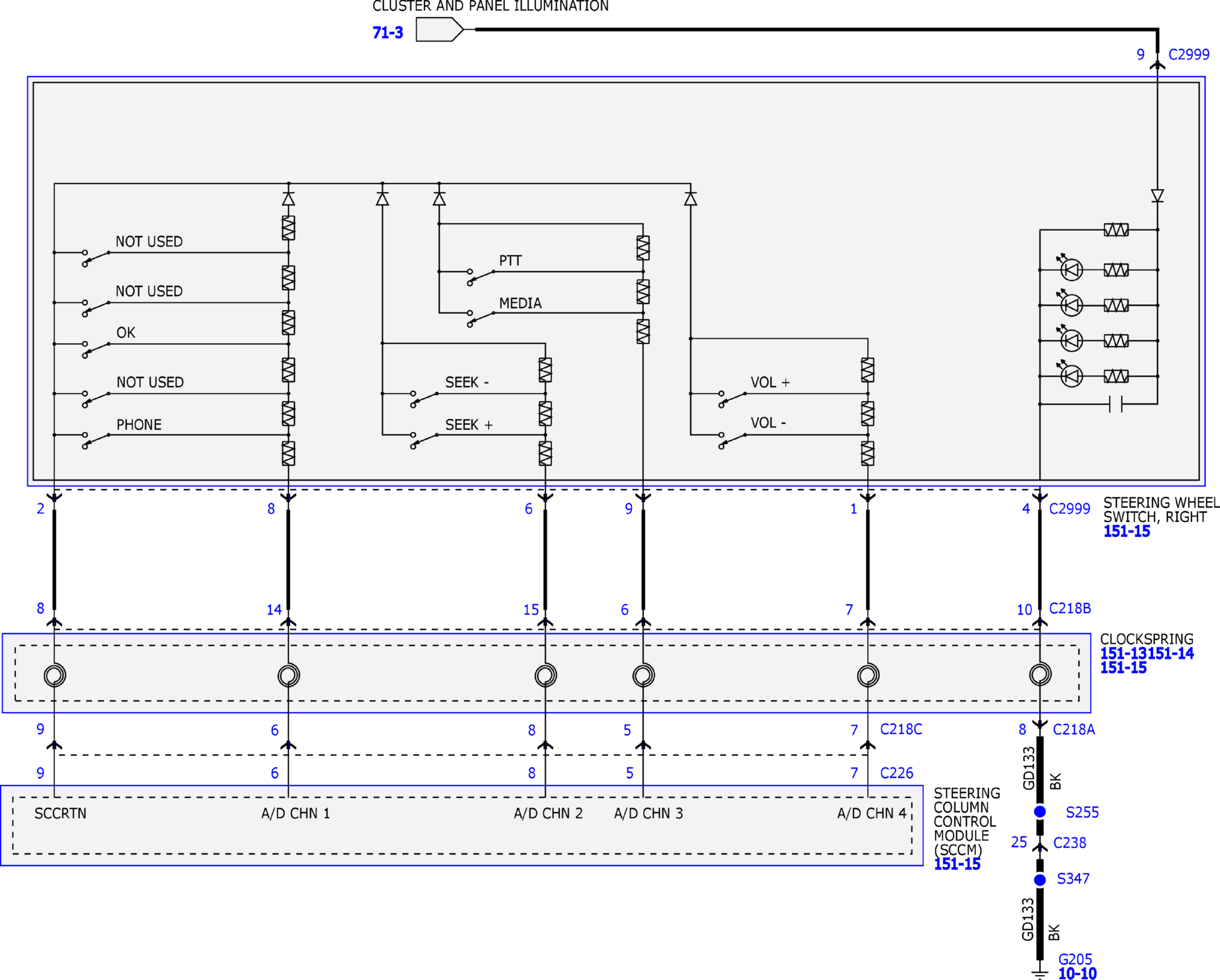The width and height of the screenshot is (1220, 980).
Task: Click the G205 ground label
Action: 1075,959
